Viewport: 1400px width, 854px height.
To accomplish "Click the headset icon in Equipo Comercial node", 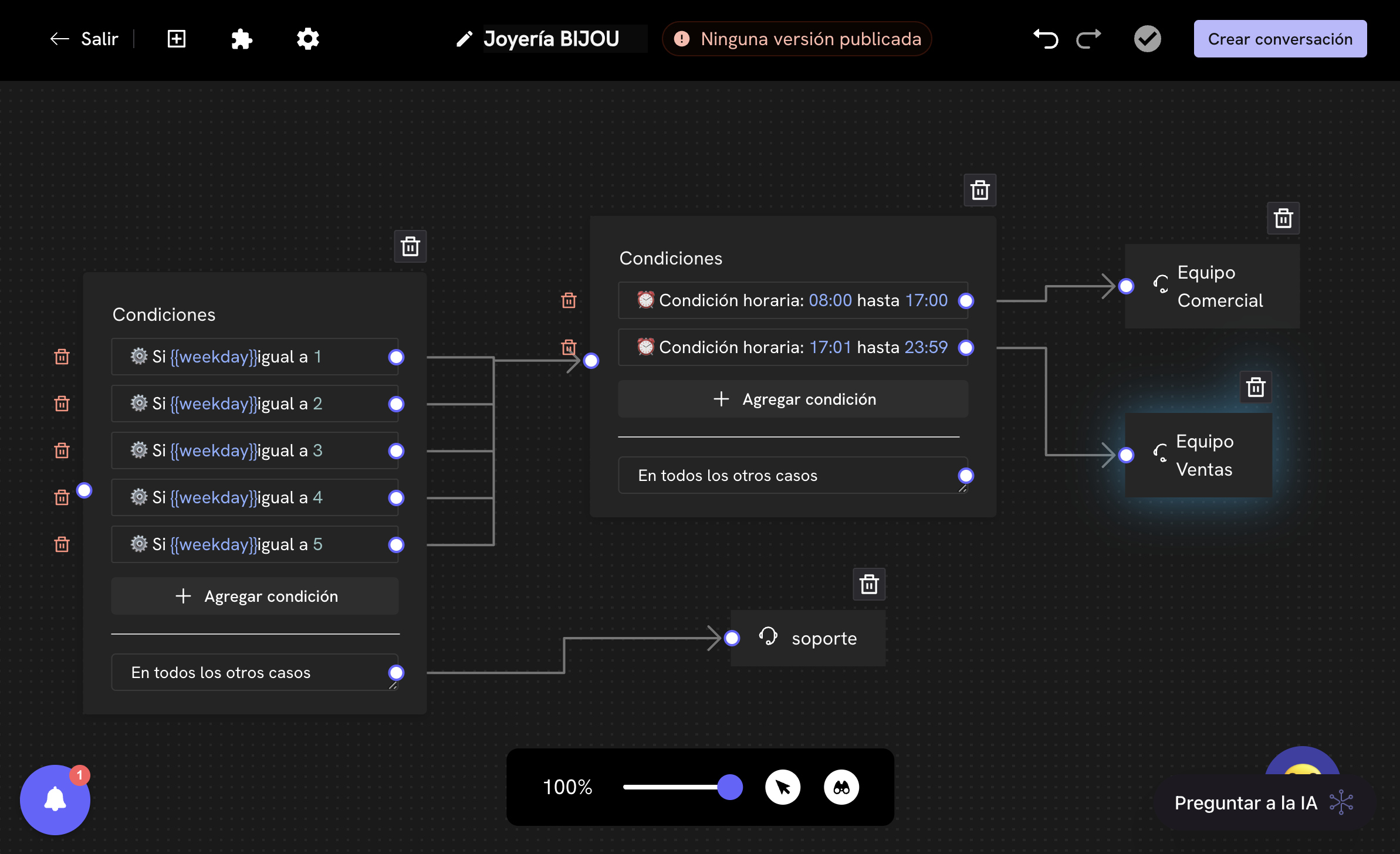I will click(x=1161, y=284).
